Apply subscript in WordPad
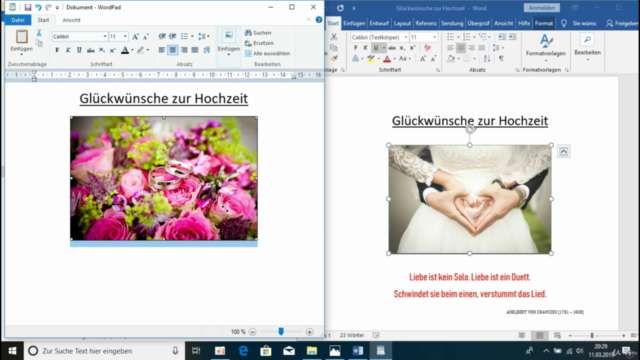This screenshot has height=360, width=640. (102, 50)
